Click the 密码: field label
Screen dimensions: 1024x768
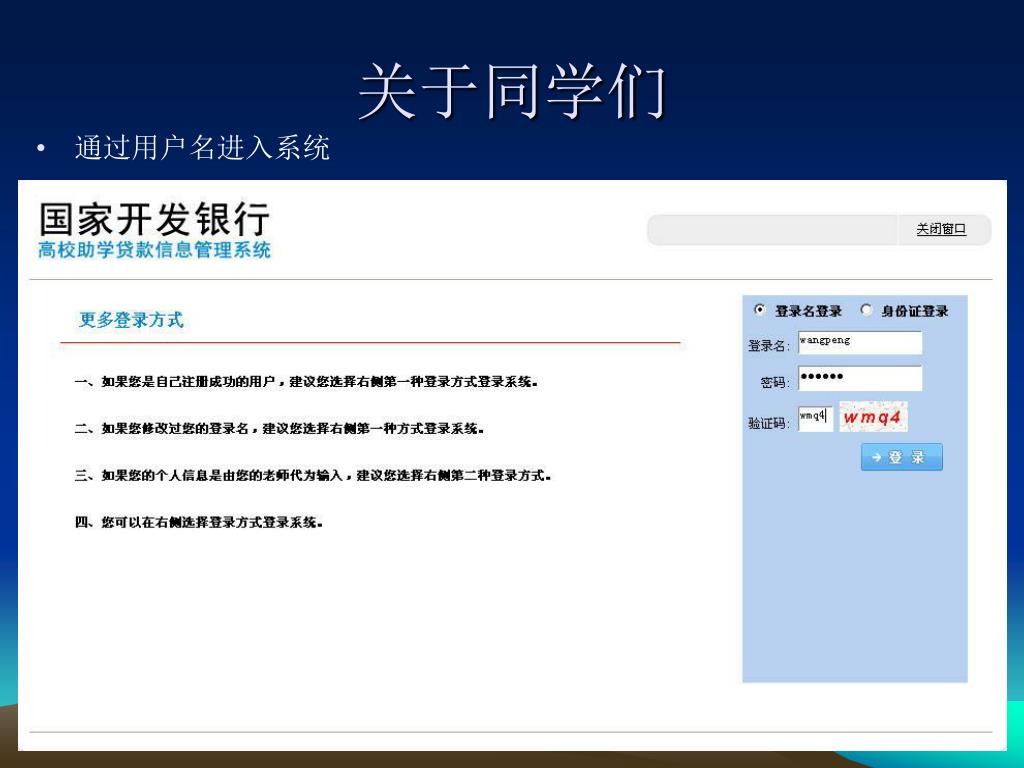click(775, 383)
